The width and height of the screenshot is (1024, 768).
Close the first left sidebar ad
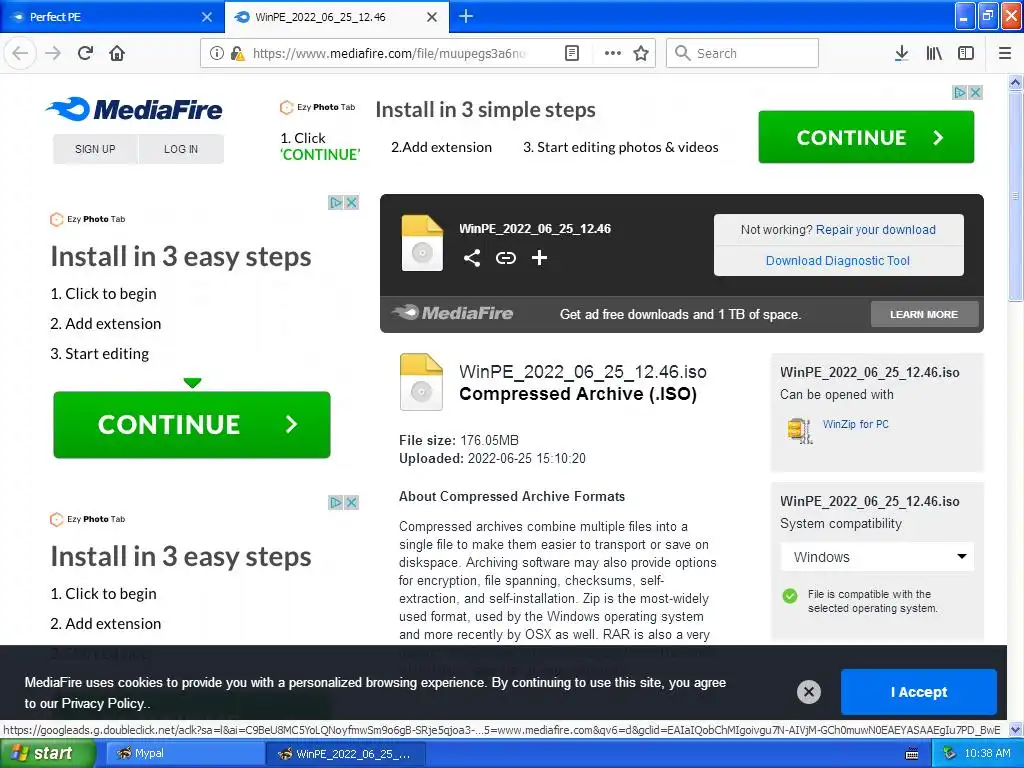click(x=351, y=202)
